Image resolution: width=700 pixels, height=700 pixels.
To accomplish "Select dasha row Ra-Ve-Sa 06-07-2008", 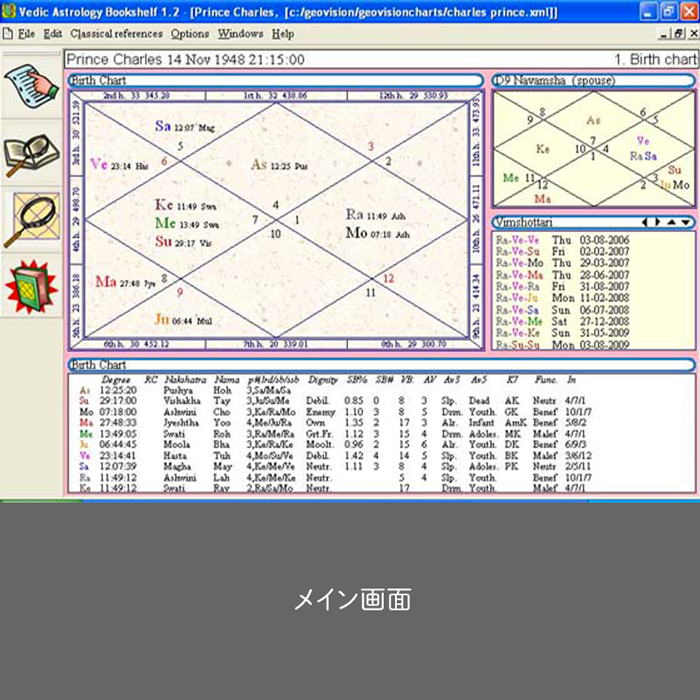I will pos(562,310).
